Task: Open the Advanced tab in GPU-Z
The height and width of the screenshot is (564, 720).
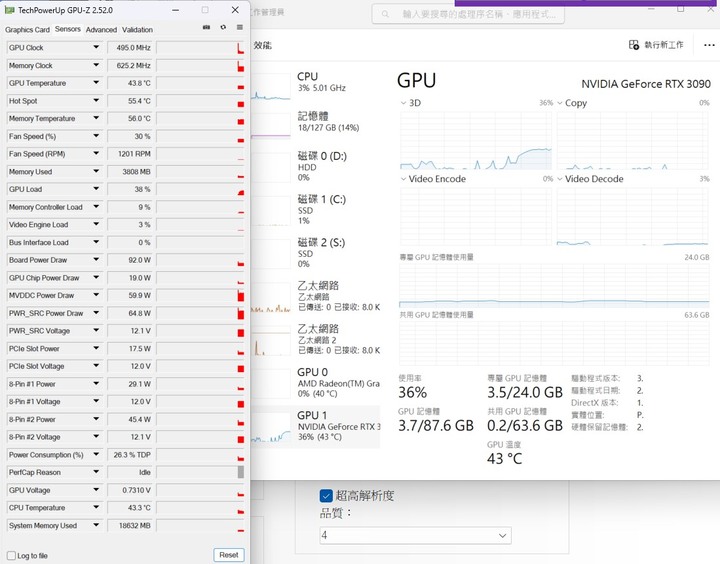Action: pos(101,30)
